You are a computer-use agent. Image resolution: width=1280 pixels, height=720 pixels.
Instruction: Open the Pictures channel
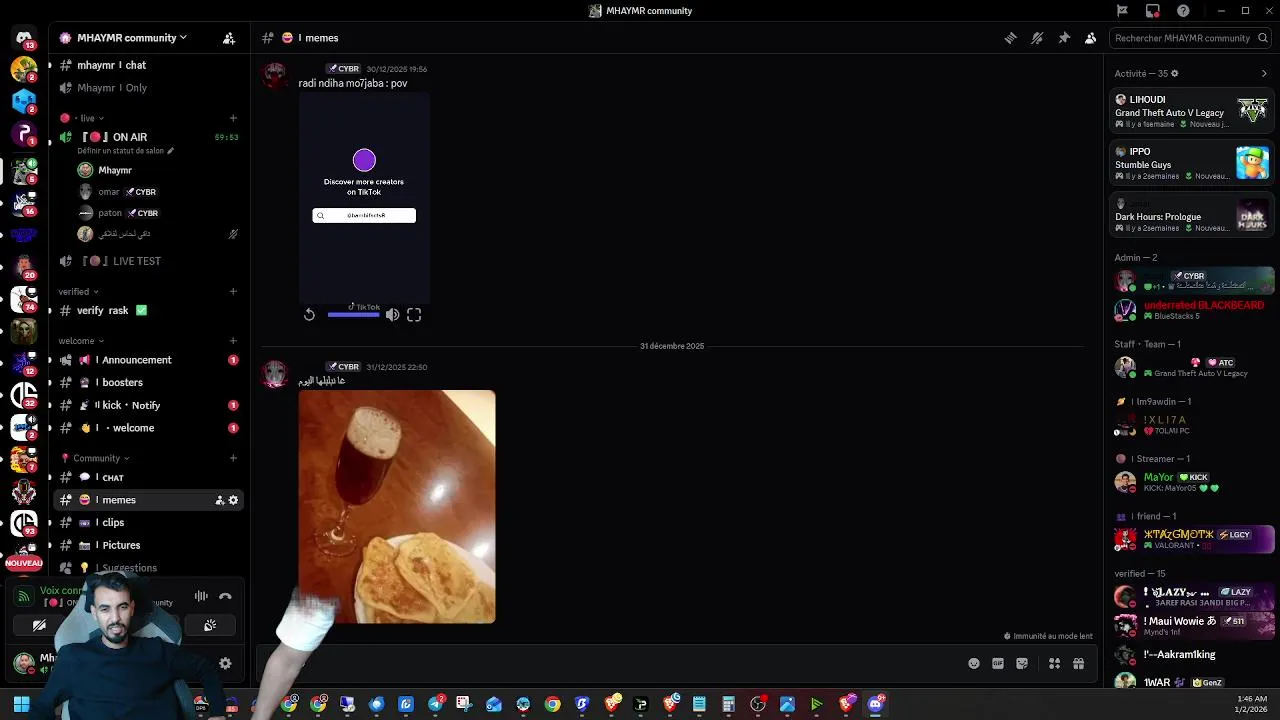pos(148,545)
